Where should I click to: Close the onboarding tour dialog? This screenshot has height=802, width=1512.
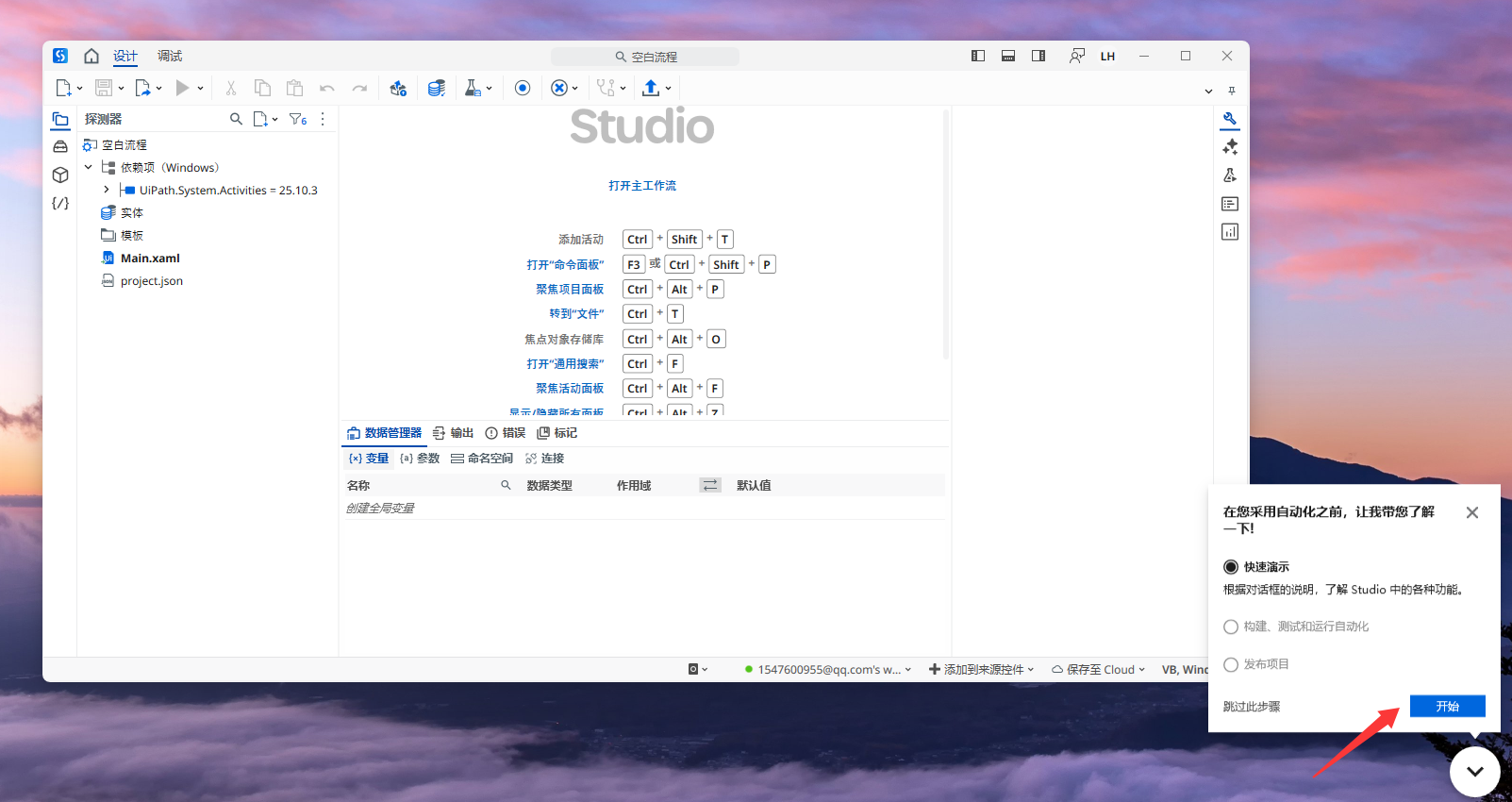(x=1472, y=512)
